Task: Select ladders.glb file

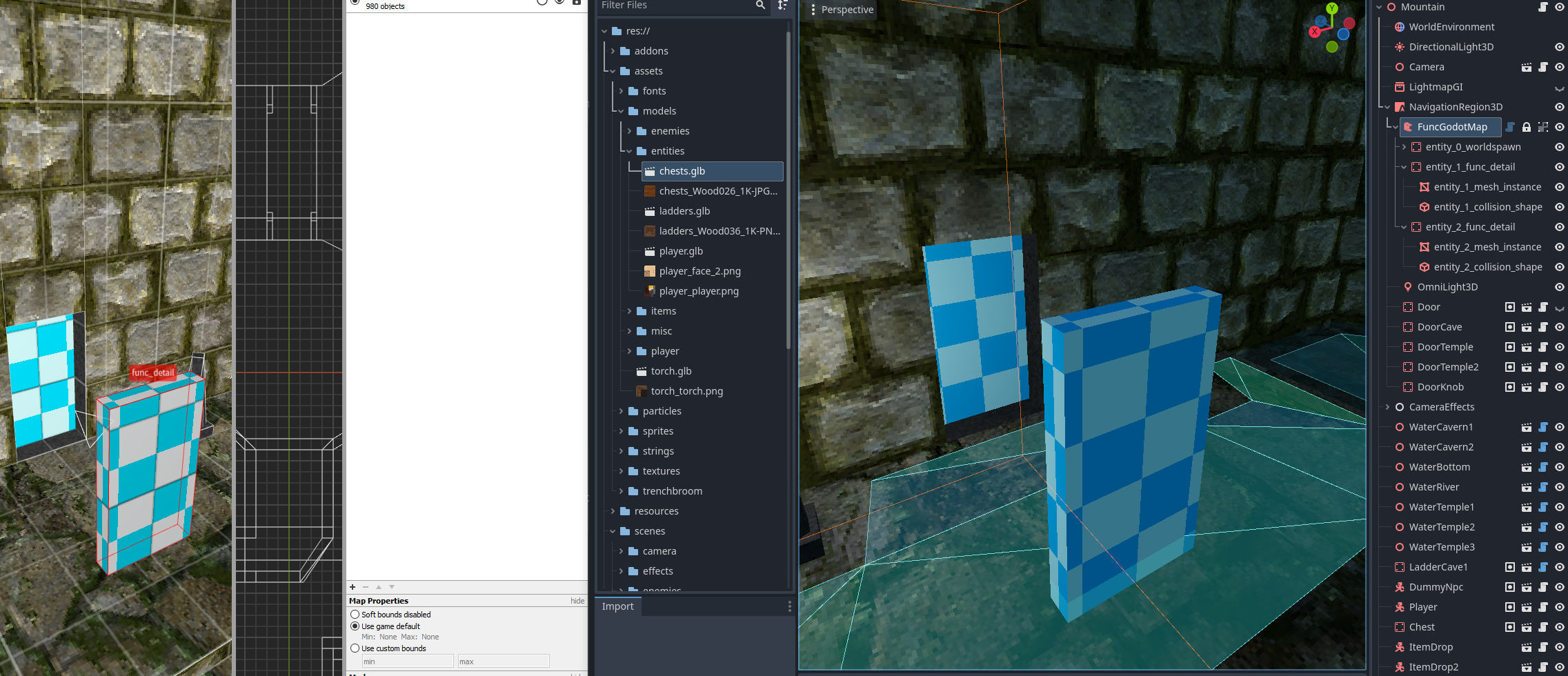Action: [x=684, y=211]
